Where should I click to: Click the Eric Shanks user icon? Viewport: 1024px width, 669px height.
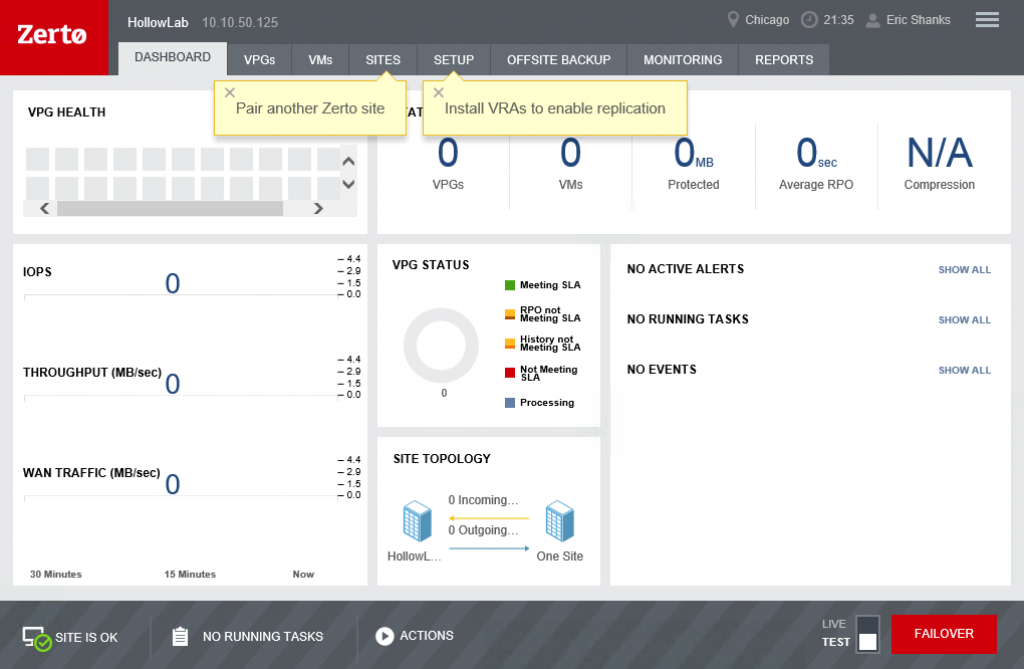click(x=872, y=20)
